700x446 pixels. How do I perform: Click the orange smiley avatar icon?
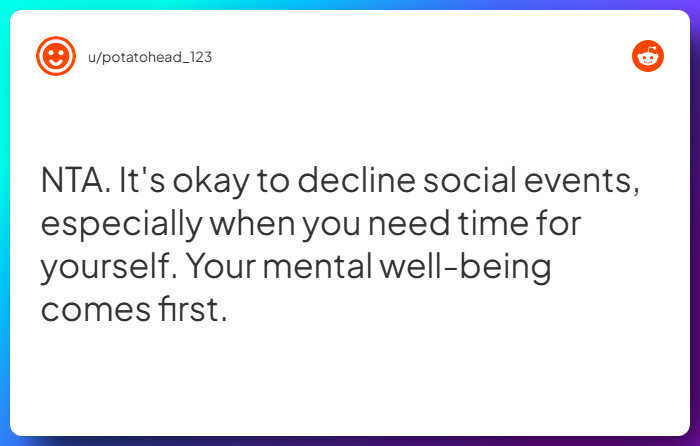[55, 57]
